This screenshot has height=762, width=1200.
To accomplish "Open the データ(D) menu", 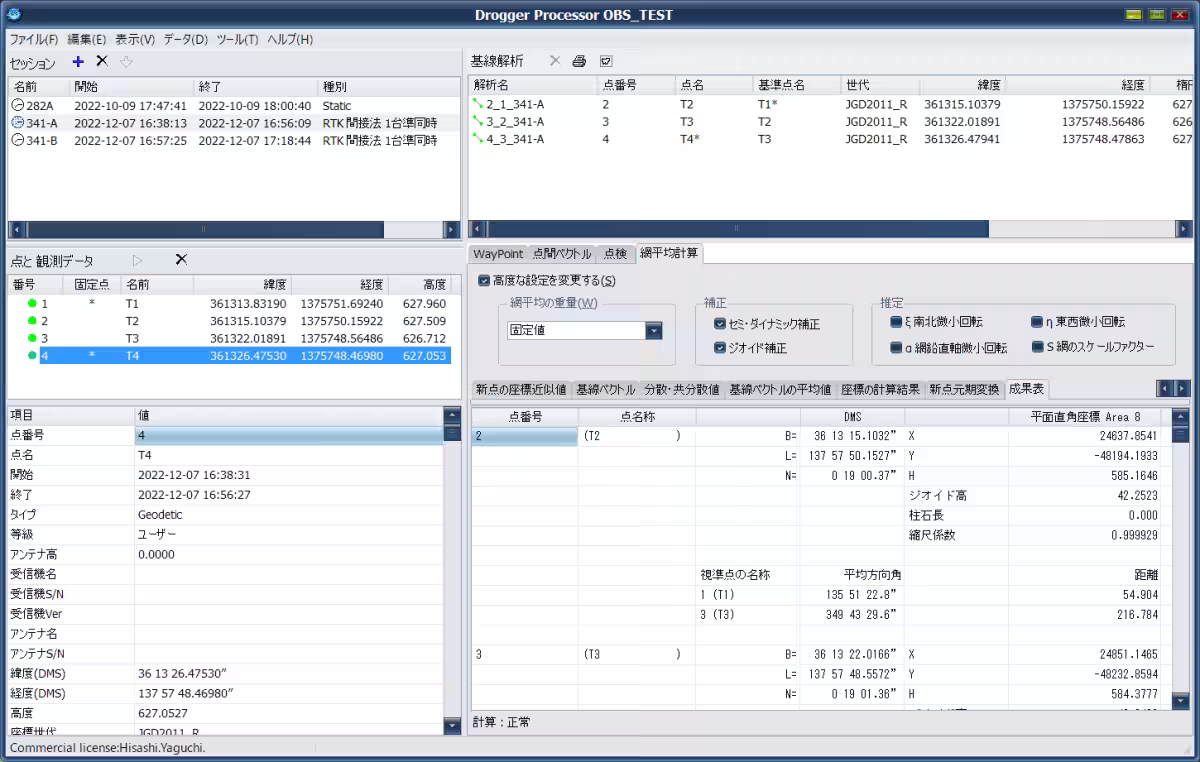I will [x=185, y=39].
